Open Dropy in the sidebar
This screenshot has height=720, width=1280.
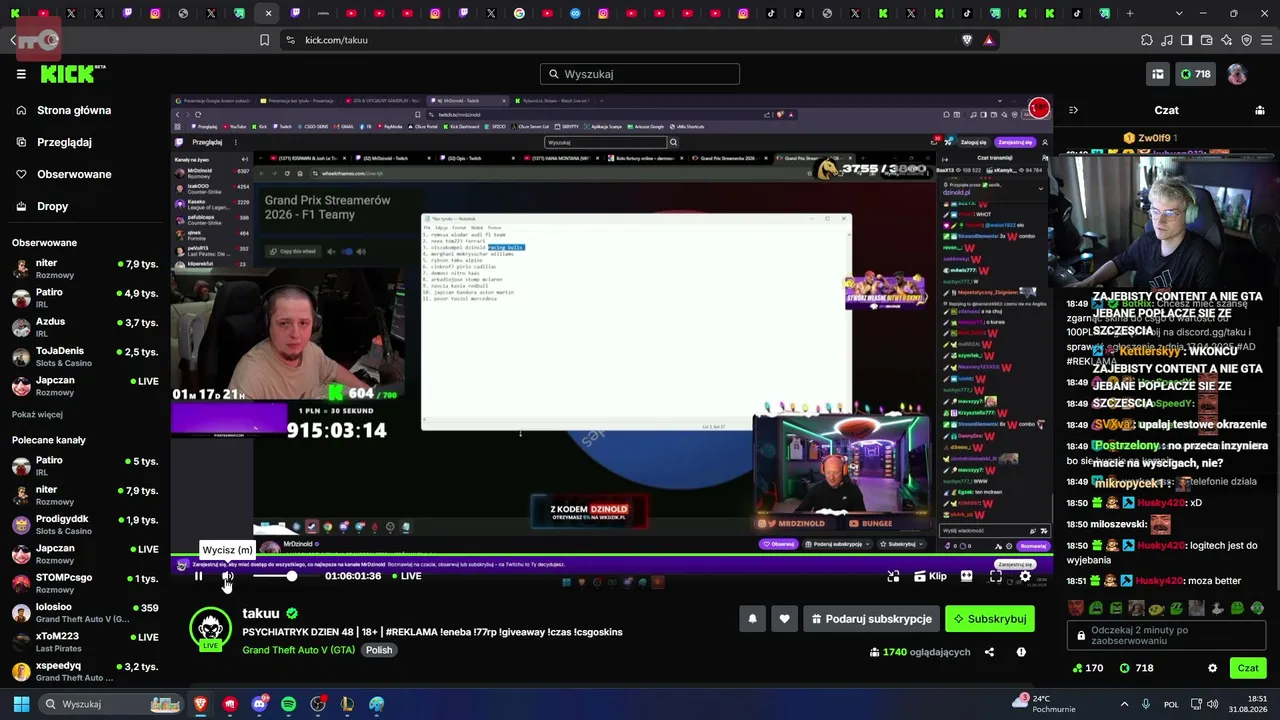coord(53,206)
